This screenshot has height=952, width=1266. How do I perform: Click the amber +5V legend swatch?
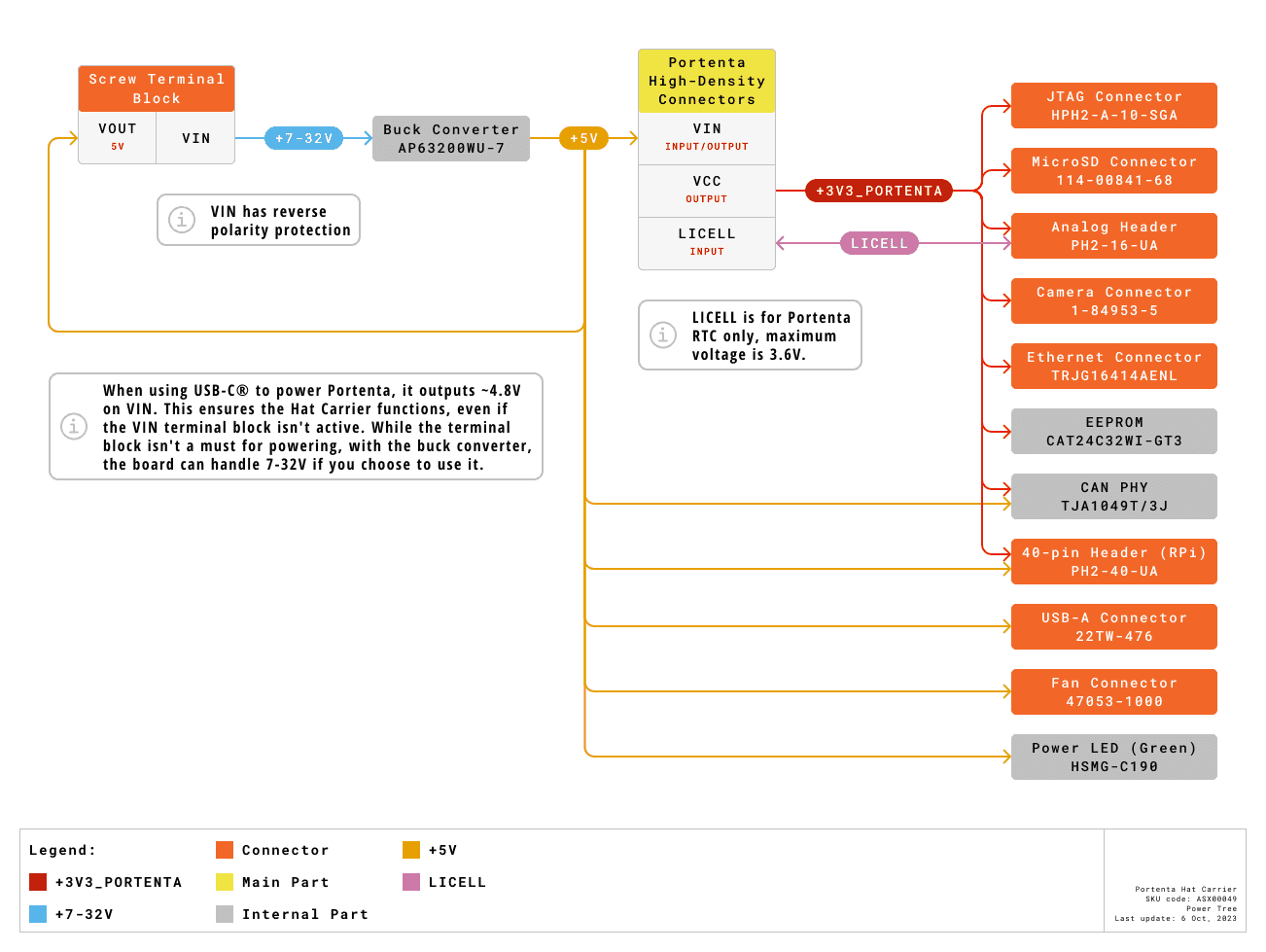[411, 850]
